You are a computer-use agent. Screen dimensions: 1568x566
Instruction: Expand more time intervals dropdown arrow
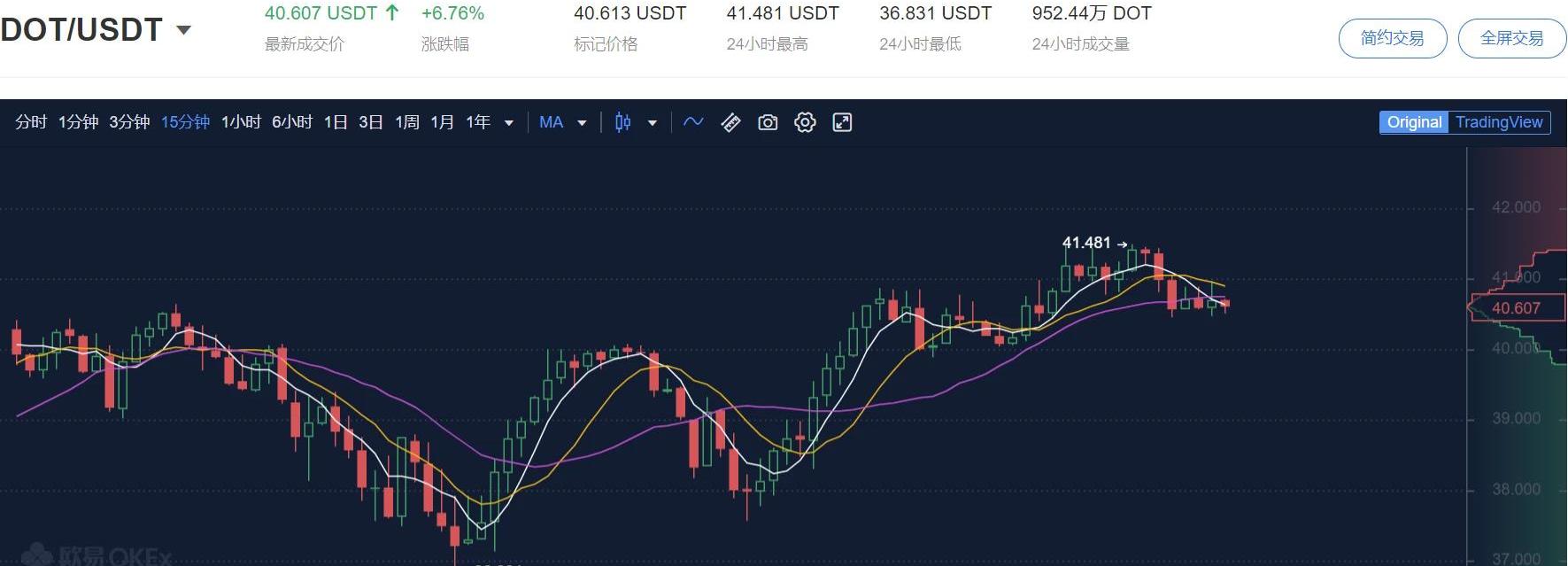(x=509, y=123)
